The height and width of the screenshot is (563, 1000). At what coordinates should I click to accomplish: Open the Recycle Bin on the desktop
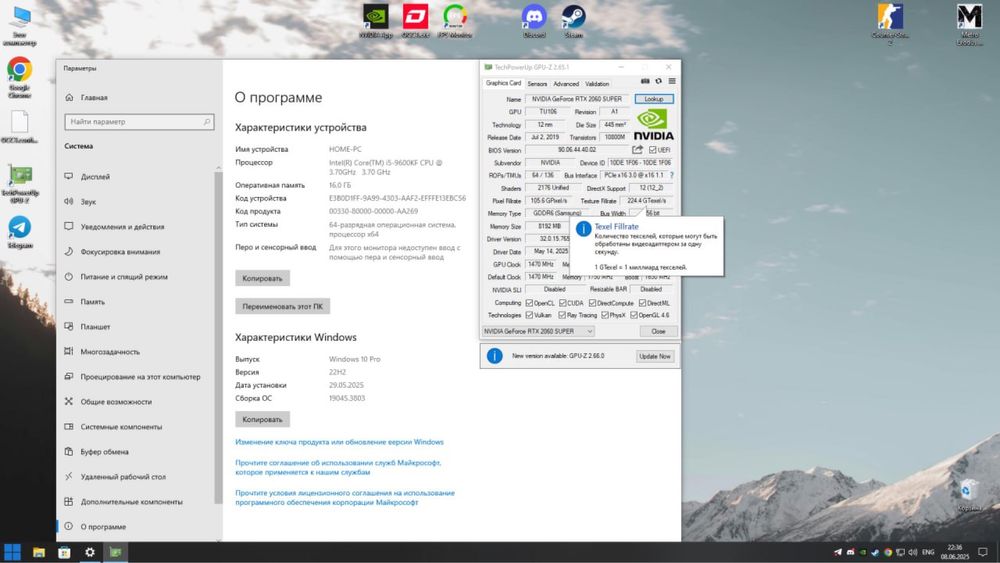[969, 496]
